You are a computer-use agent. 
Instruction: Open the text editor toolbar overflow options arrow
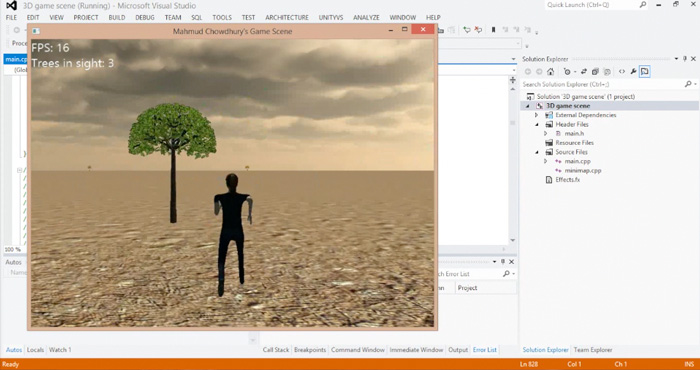pos(537,33)
